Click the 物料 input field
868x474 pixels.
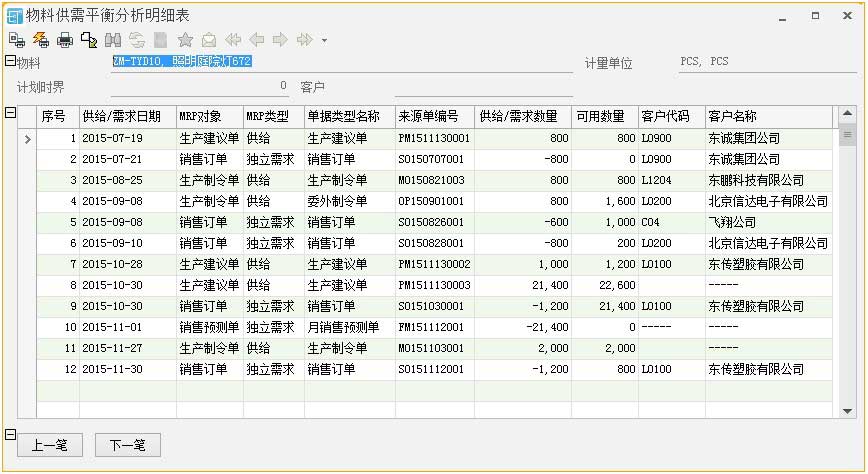(x=340, y=62)
